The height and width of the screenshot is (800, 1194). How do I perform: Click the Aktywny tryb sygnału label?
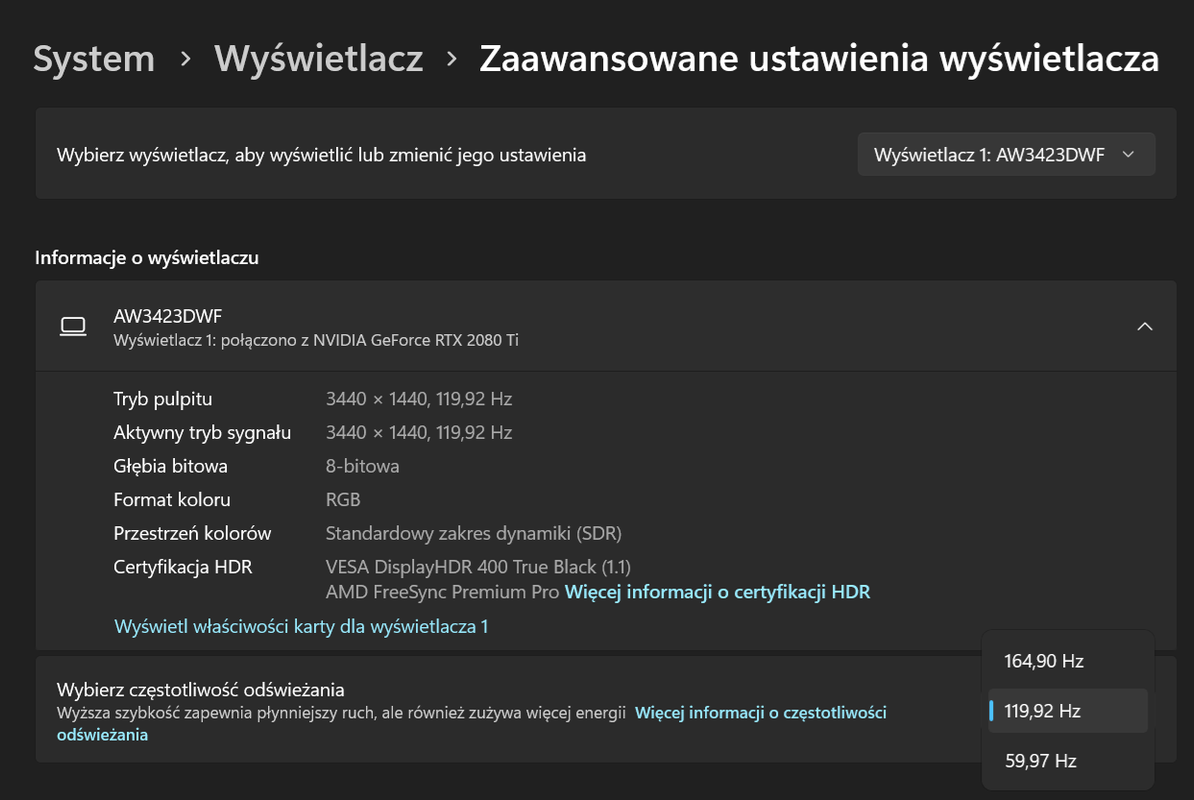tap(202, 432)
